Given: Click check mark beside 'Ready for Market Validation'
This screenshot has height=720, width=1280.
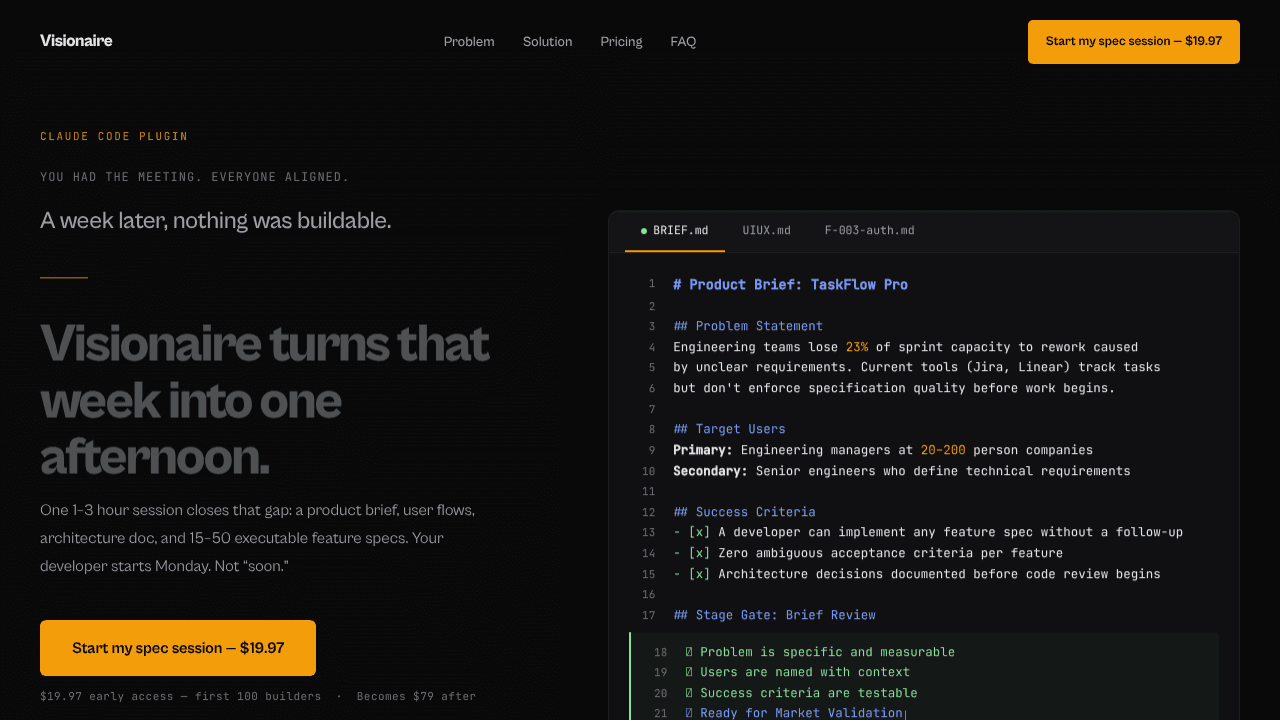Looking at the screenshot, I should point(689,713).
